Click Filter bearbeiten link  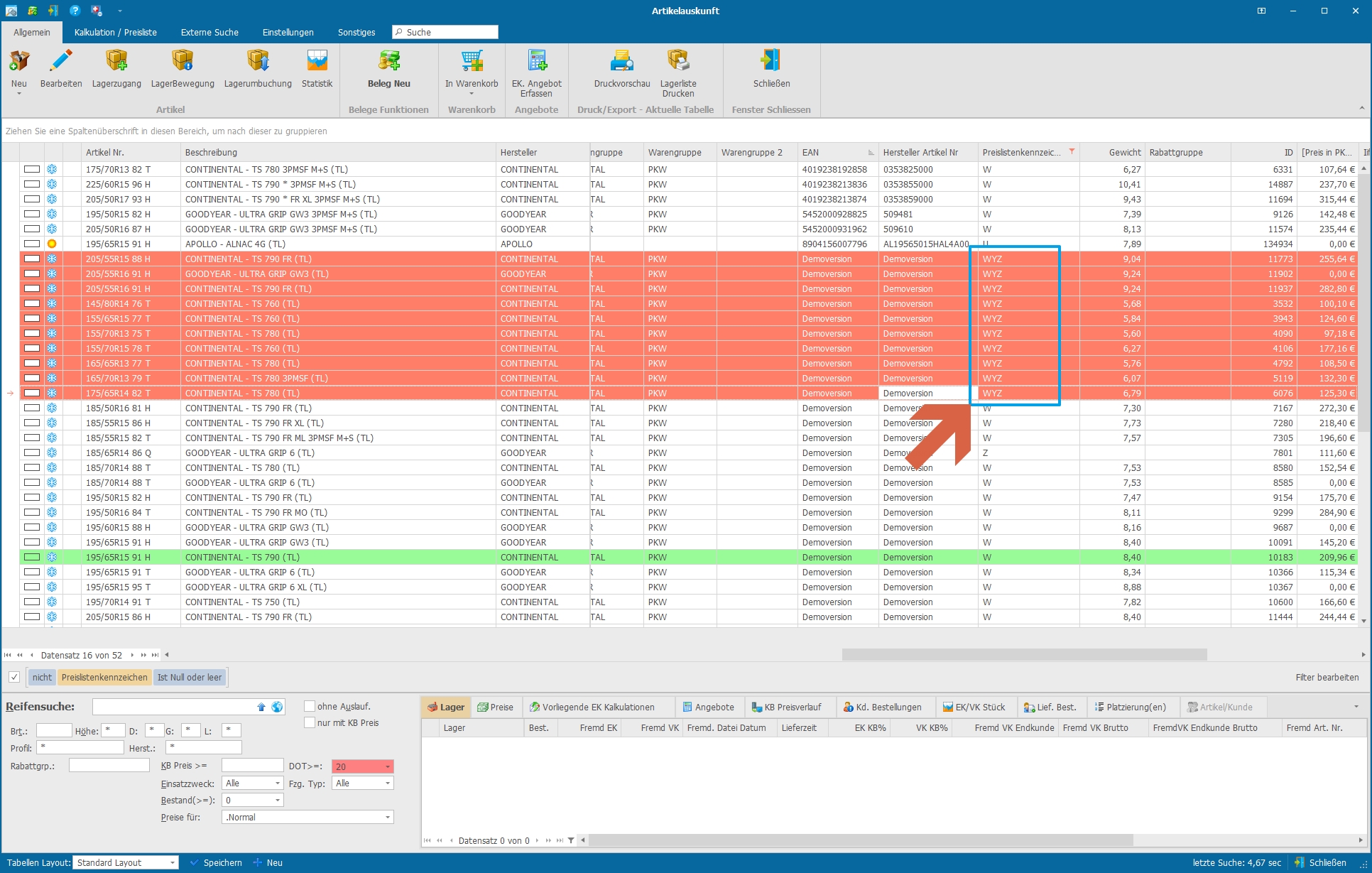click(1327, 677)
